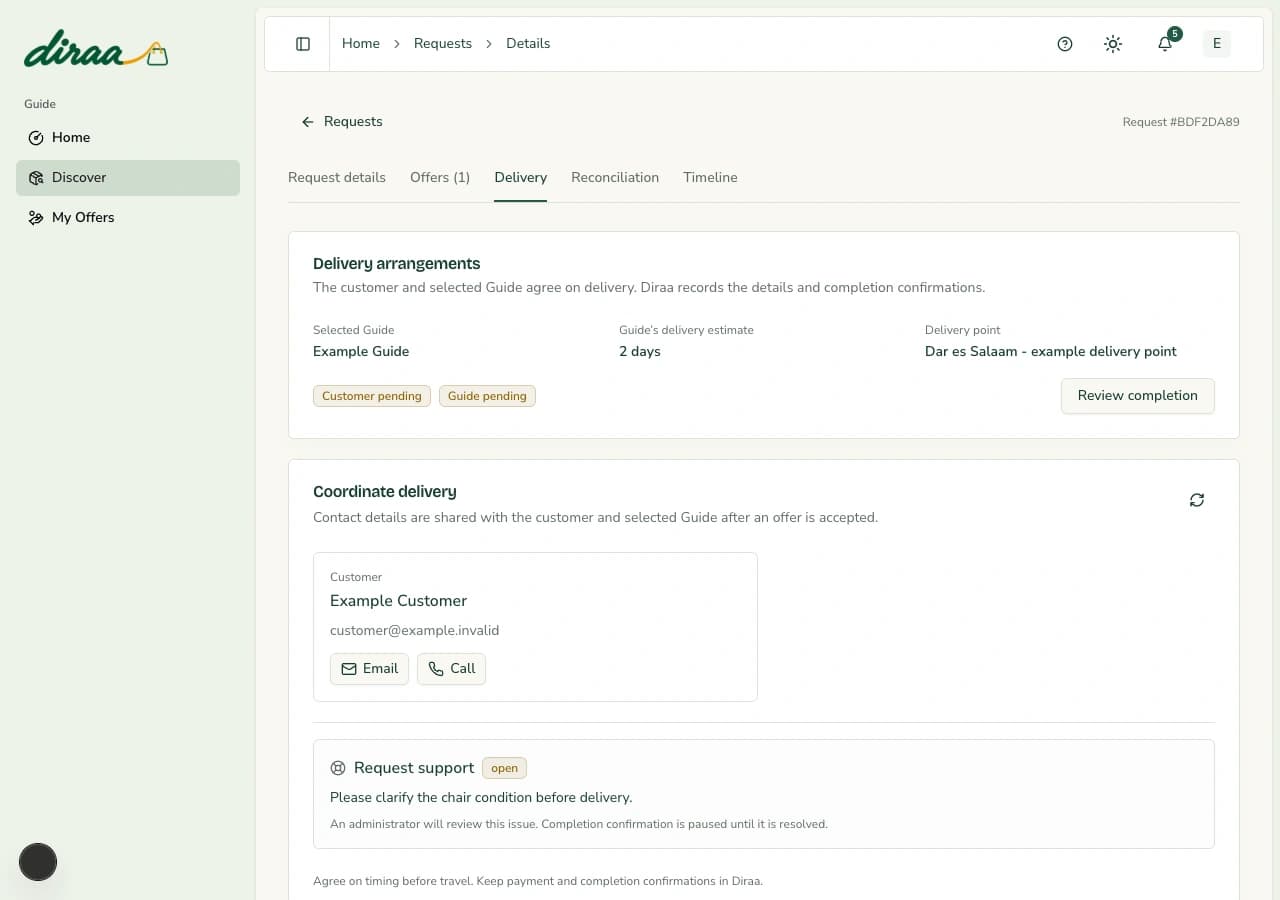Click Home in the breadcrumb

361,44
